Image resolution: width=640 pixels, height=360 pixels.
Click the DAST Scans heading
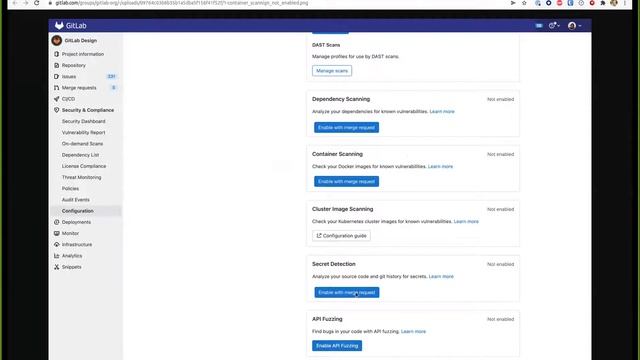coord(326,45)
